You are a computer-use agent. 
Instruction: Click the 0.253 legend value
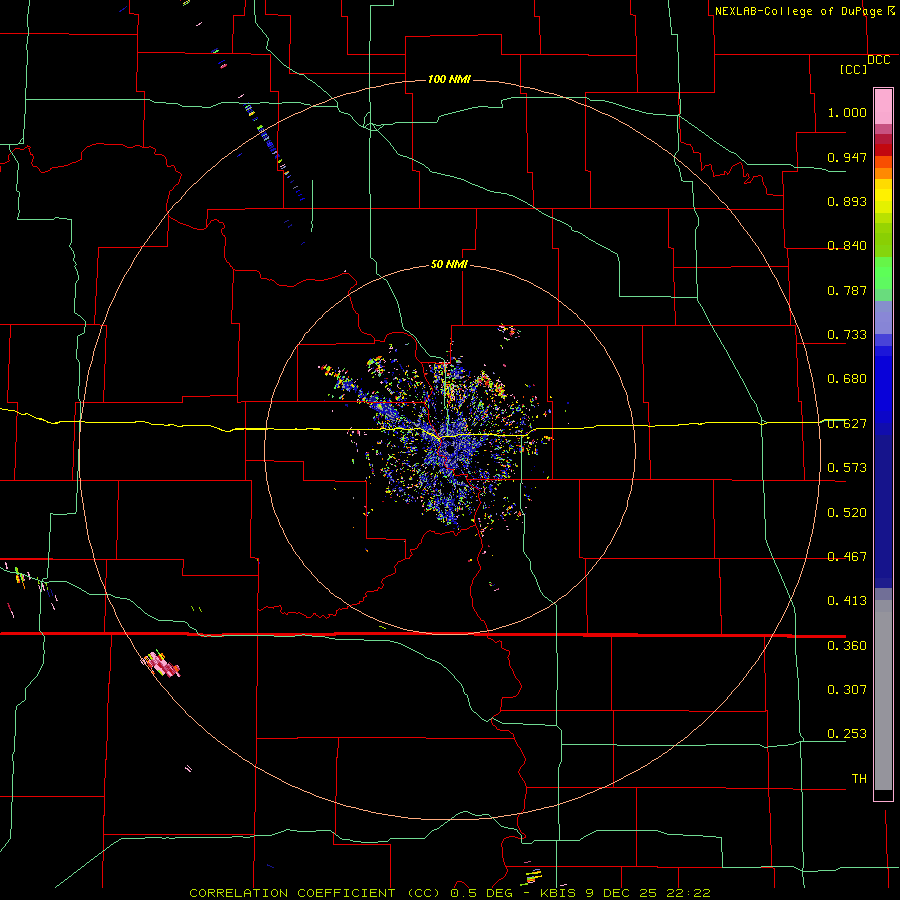click(x=847, y=734)
